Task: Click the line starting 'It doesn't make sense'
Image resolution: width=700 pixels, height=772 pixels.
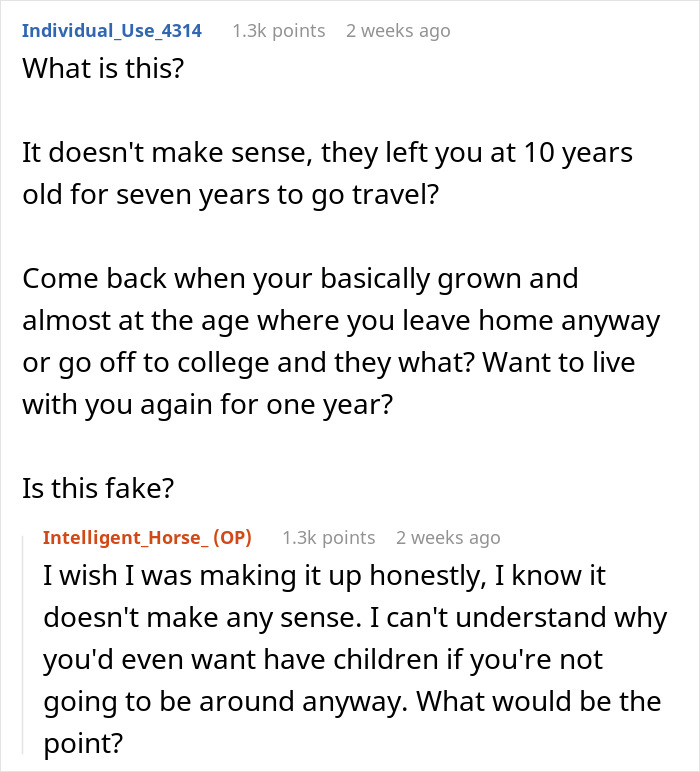Action: click(x=327, y=156)
